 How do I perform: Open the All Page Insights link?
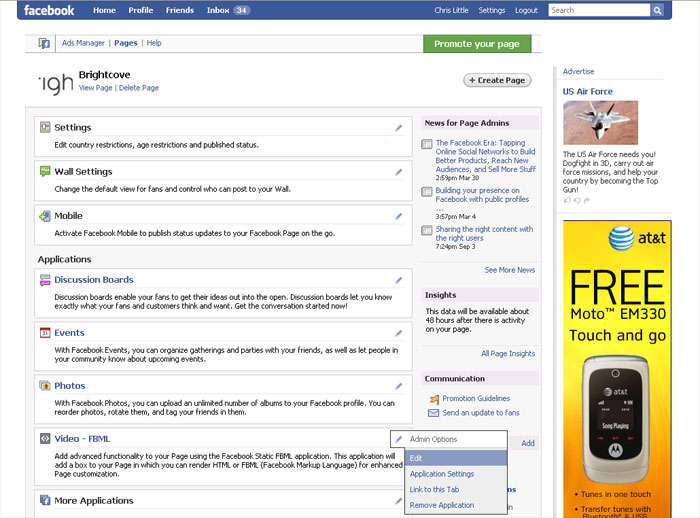pyautogui.click(x=508, y=354)
